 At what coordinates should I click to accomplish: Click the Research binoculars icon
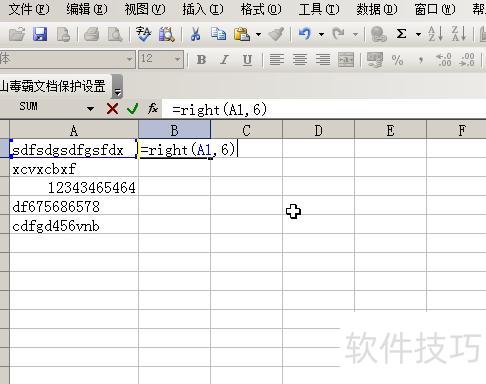(167, 34)
